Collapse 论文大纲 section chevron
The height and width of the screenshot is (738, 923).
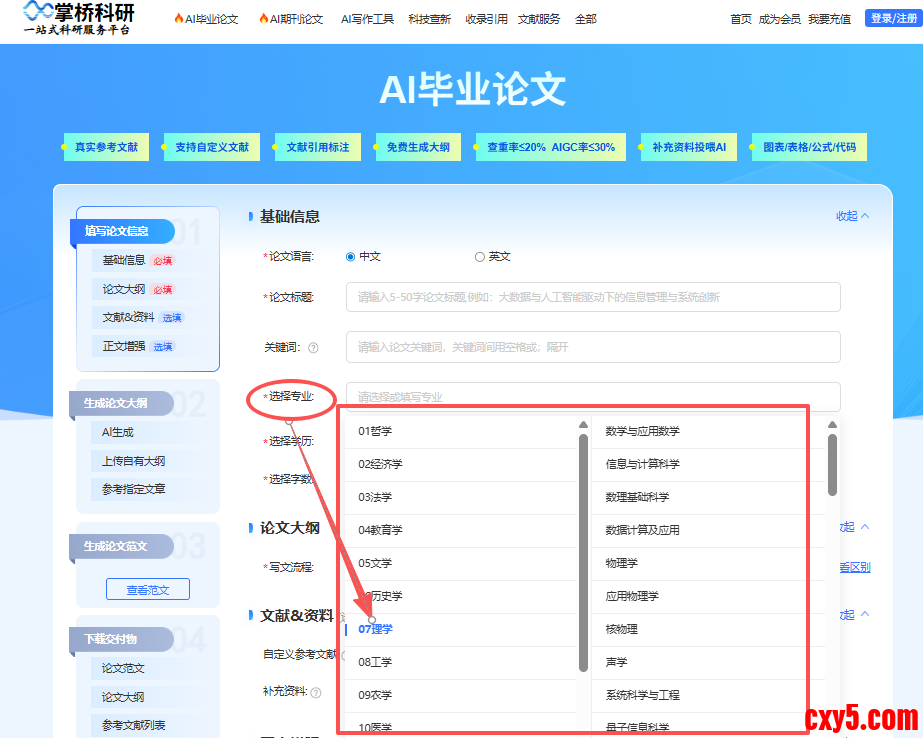tap(865, 527)
